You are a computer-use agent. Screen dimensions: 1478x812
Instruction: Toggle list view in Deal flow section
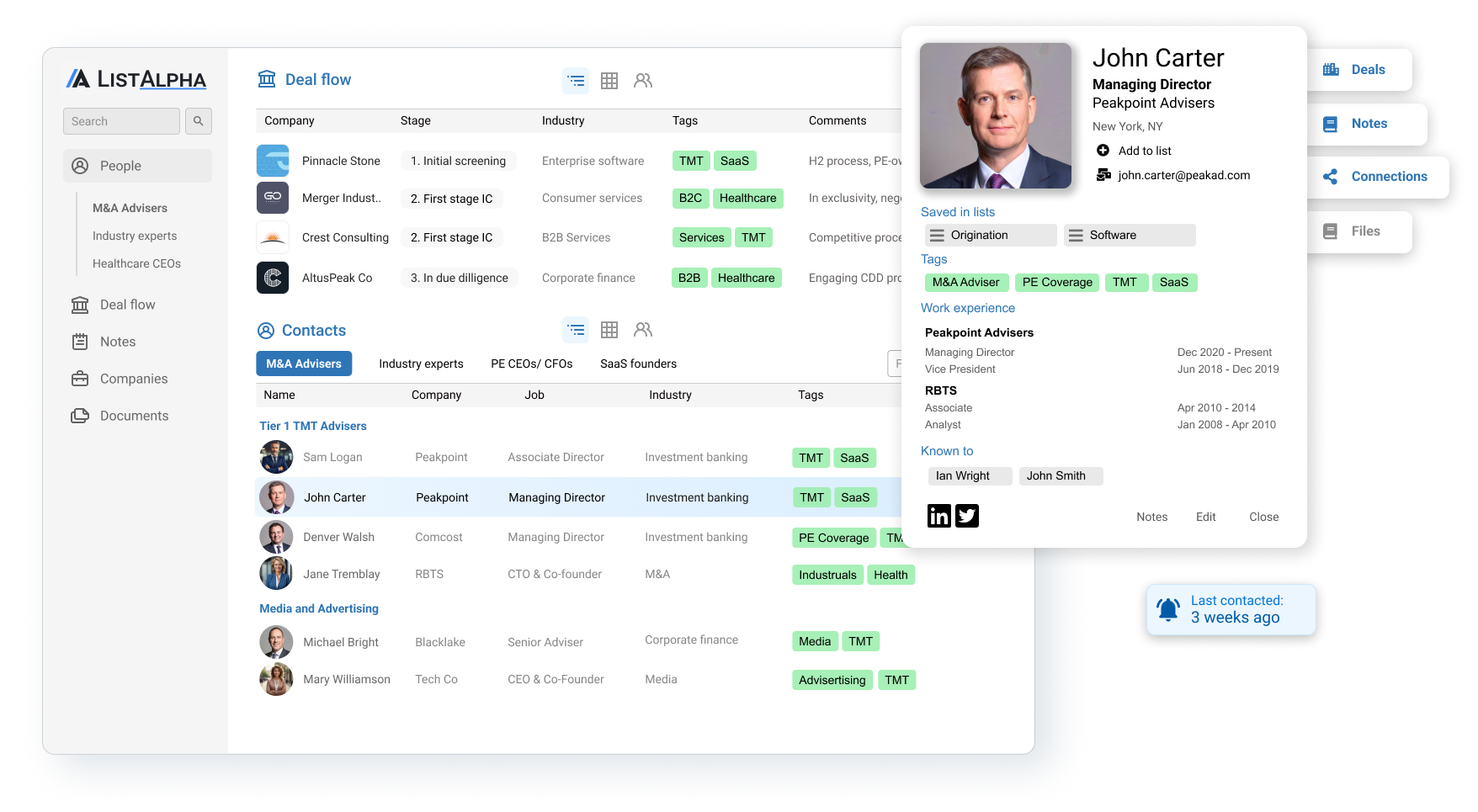(576, 81)
